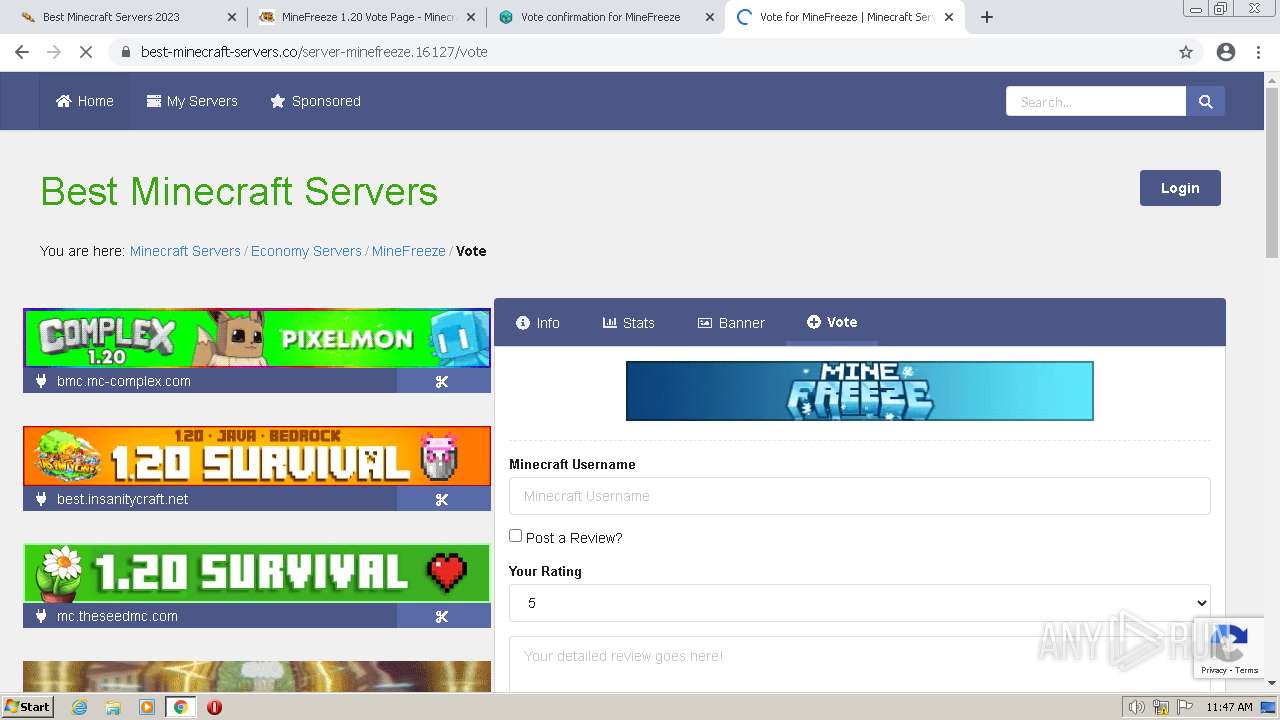Open the volume control in system tray

[x=1136, y=707]
